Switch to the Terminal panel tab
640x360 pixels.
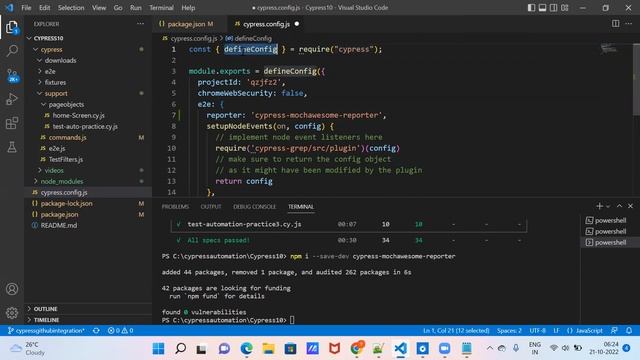click(x=301, y=207)
